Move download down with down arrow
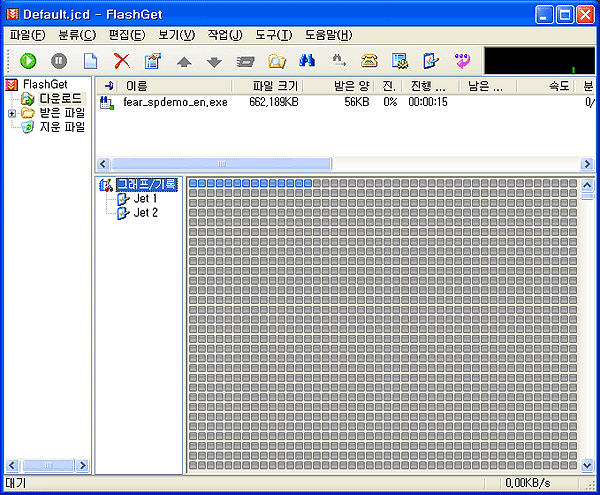Image resolution: width=600 pixels, height=495 pixels. pos(214,62)
